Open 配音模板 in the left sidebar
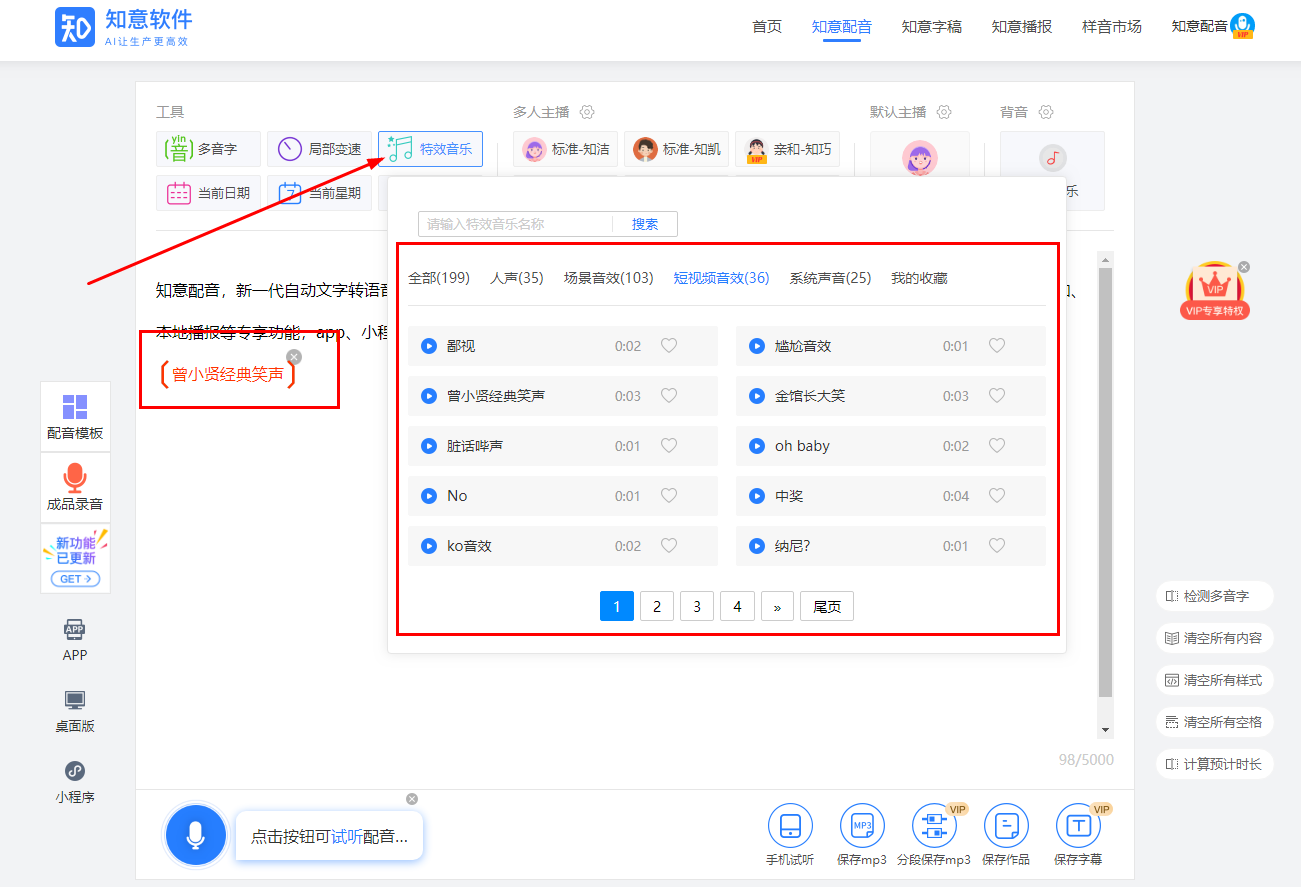This screenshot has width=1301, height=887. pos(75,416)
